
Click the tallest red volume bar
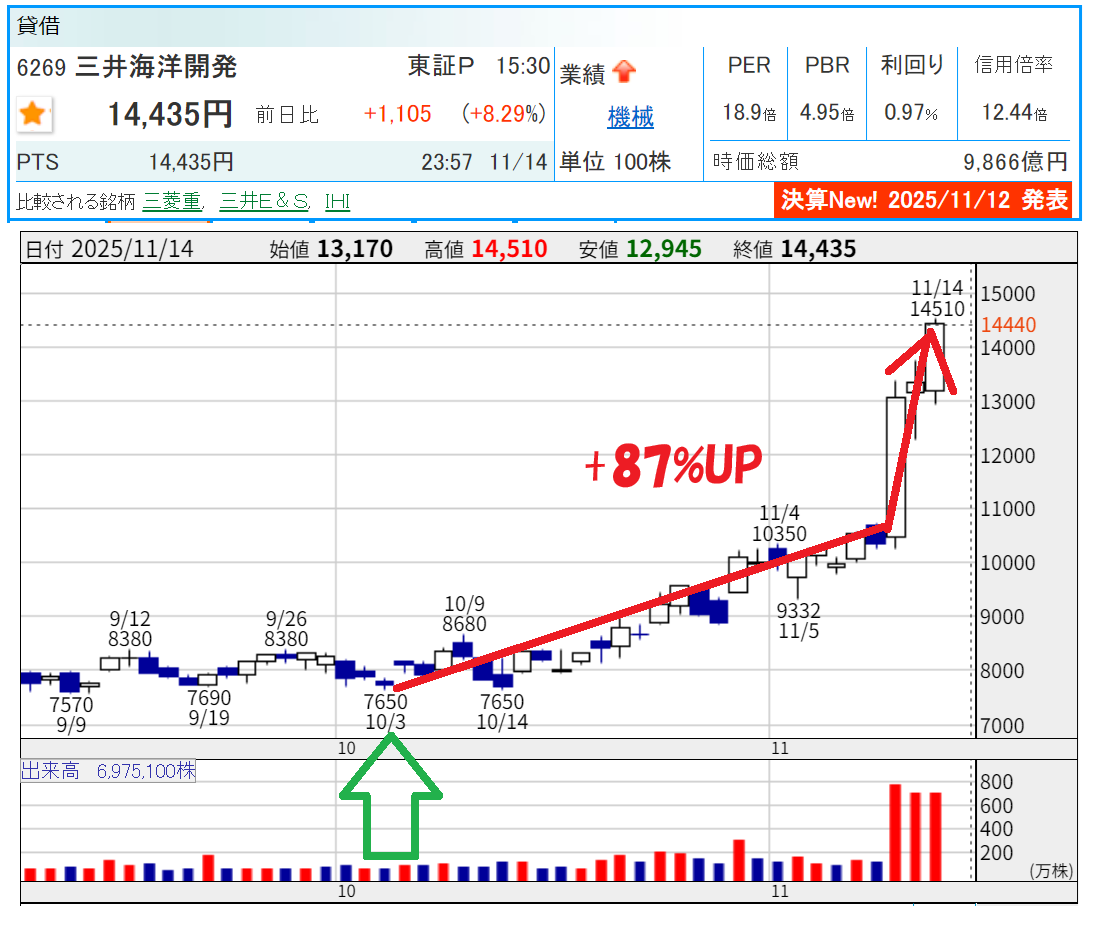pyautogui.click(x=895, y=832)
